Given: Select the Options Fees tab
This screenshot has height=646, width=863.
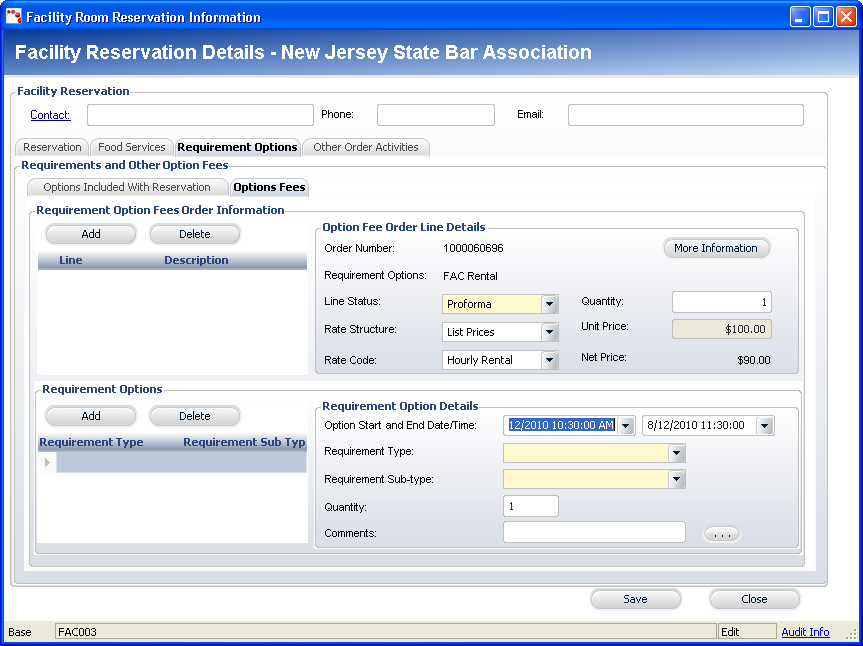Looking at the screenshot, I should [x=269, y=188].
